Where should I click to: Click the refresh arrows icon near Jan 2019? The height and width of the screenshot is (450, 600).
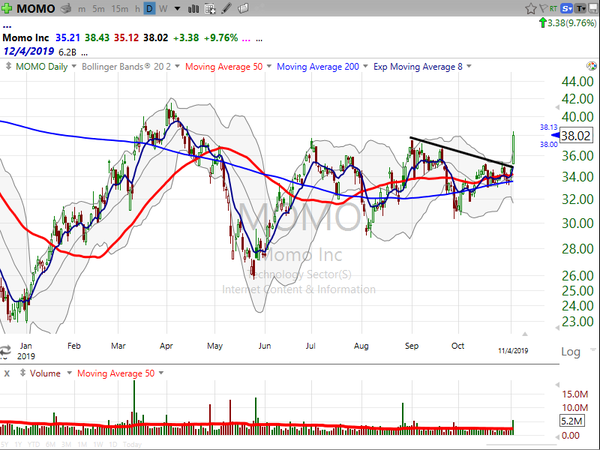click(x=5, y=352)
